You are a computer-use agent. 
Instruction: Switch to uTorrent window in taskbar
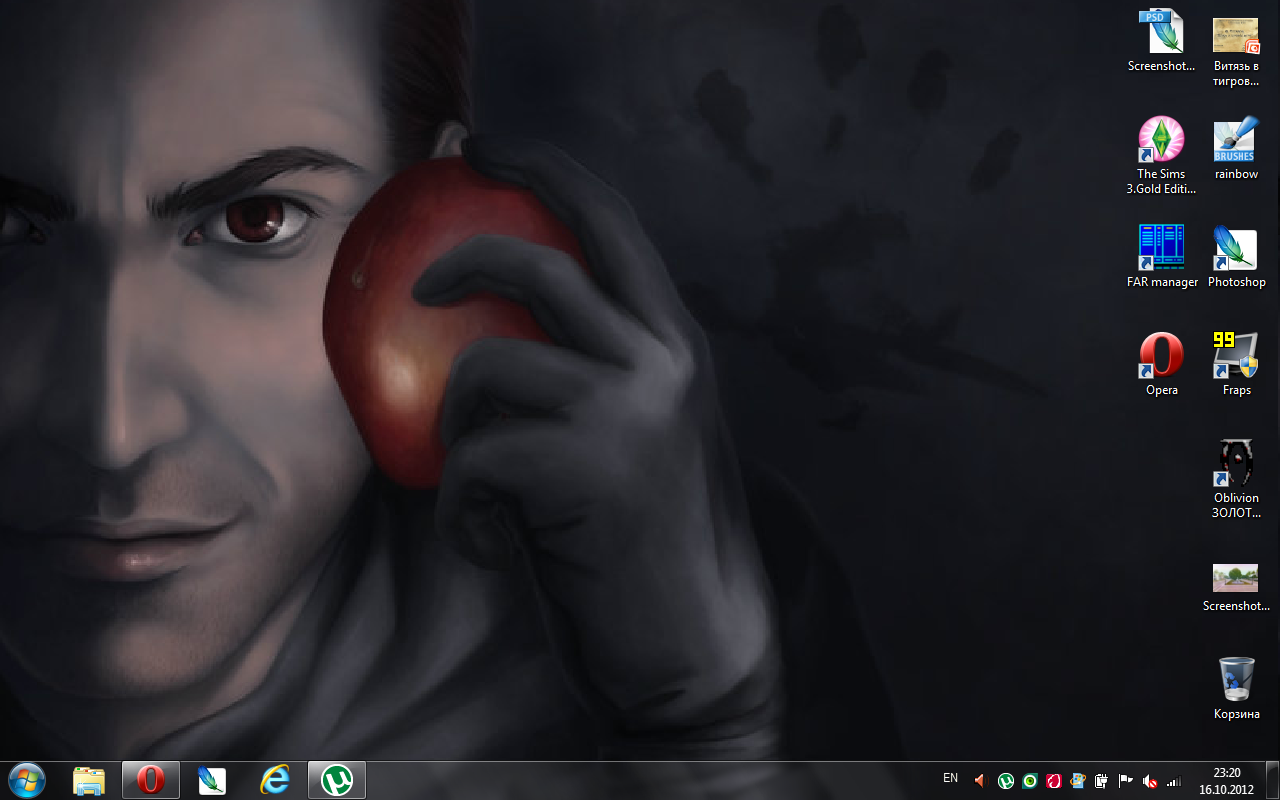(337, 780)
